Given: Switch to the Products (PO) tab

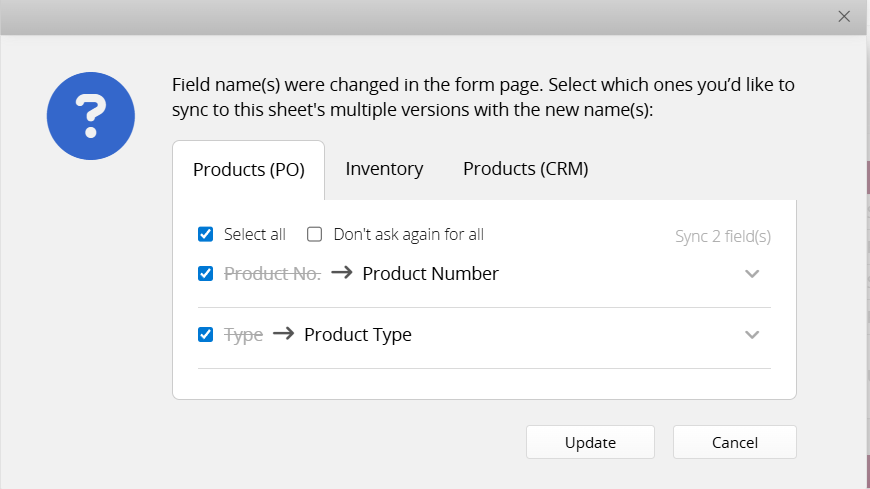Looking at the screenshot, I should click(249, 170).
